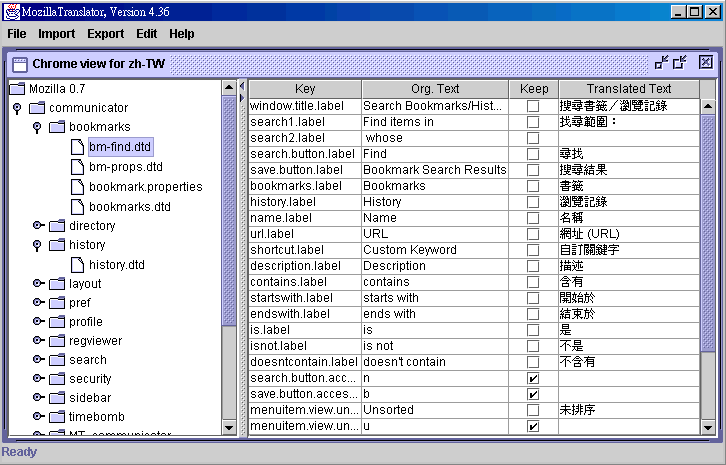Open the File menu
726x465 pixels.
click(x=17, y=34)
